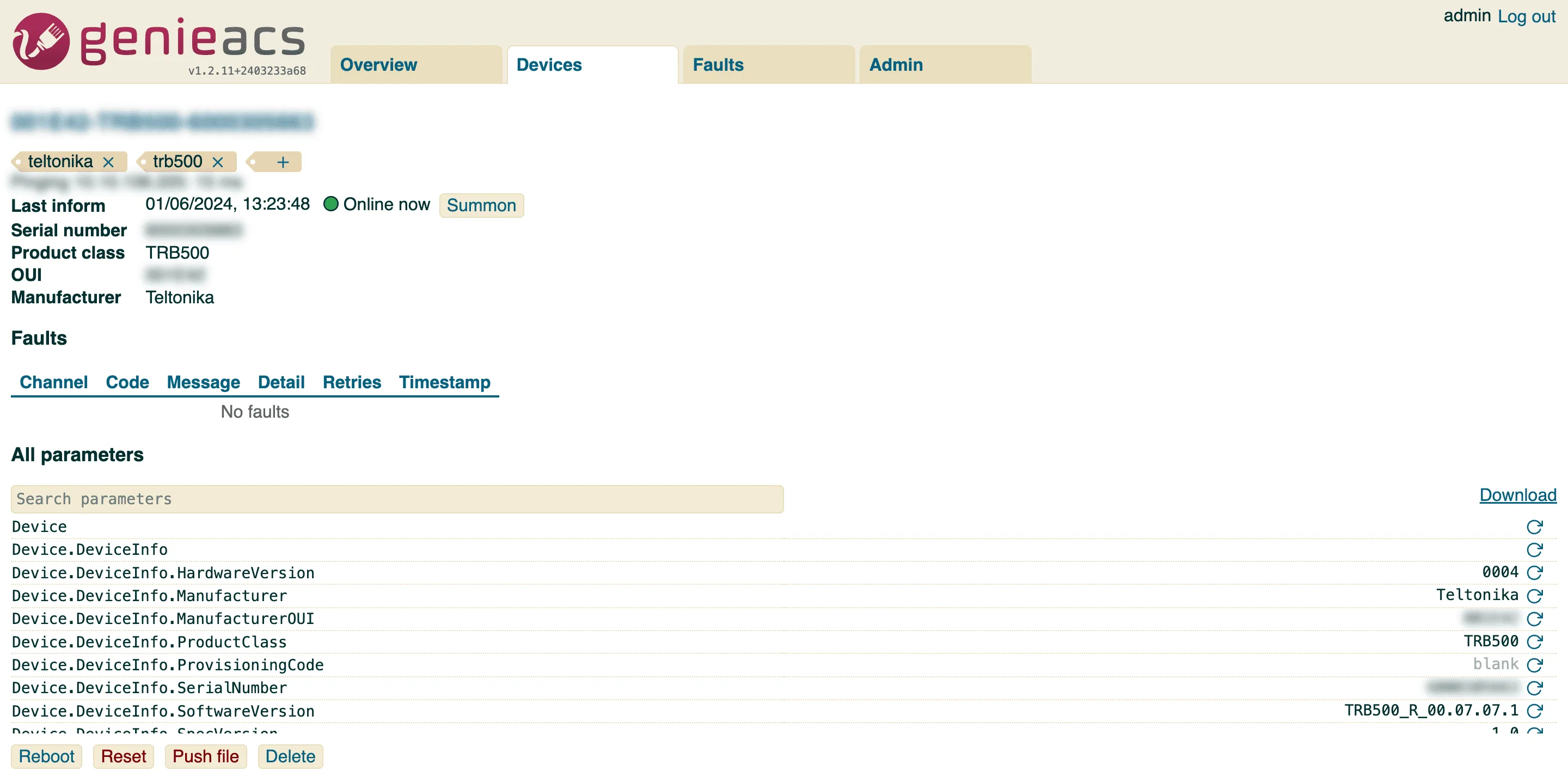Remove the teltonika tag
Image resolution: width=1568 pixels, height=783 pixels.
(x=108, y=162)
